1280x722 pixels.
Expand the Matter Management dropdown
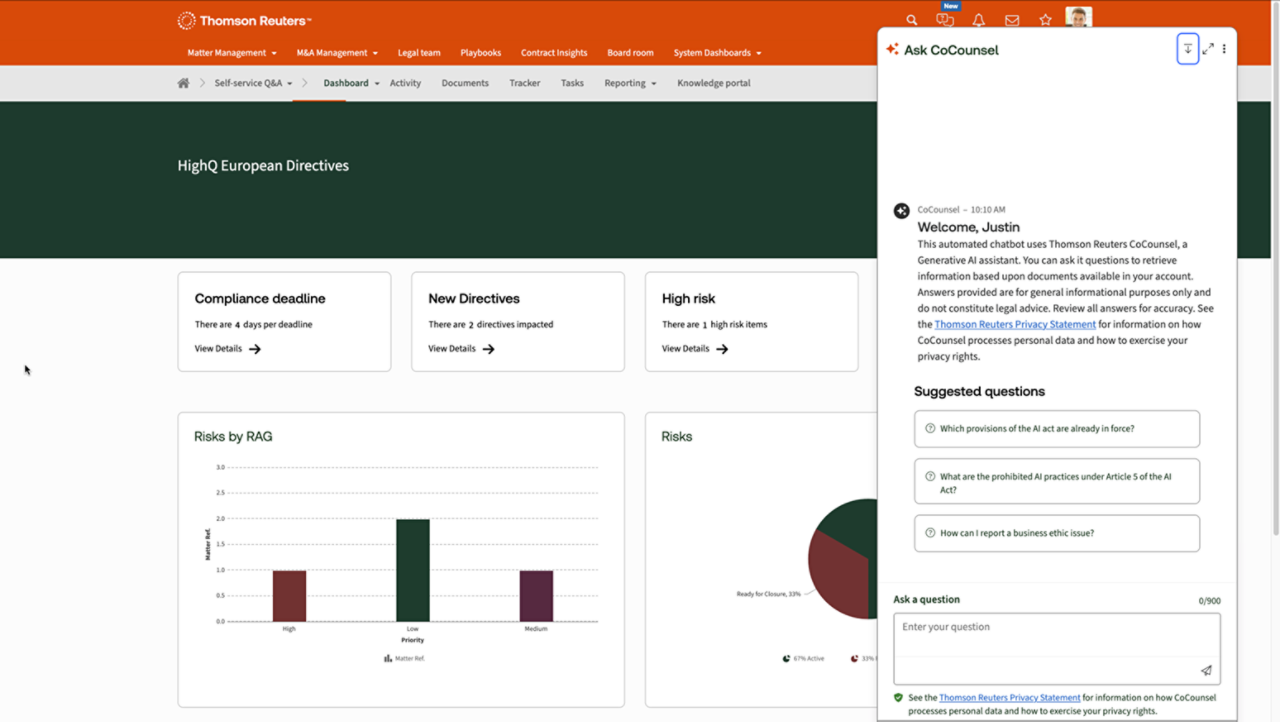(232, 53)
